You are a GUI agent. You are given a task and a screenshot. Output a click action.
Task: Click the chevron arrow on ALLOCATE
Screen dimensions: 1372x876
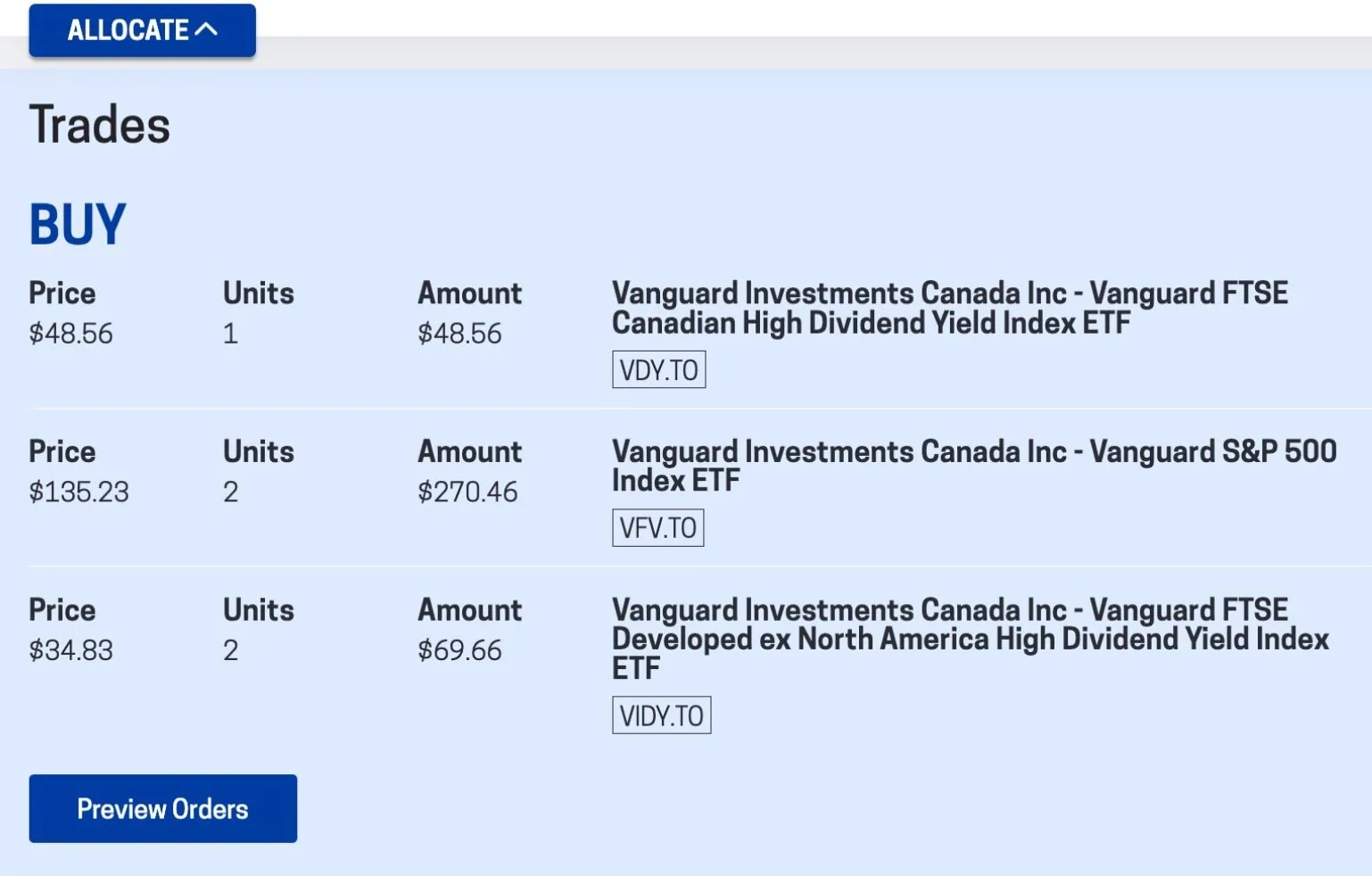coord(206,29)
